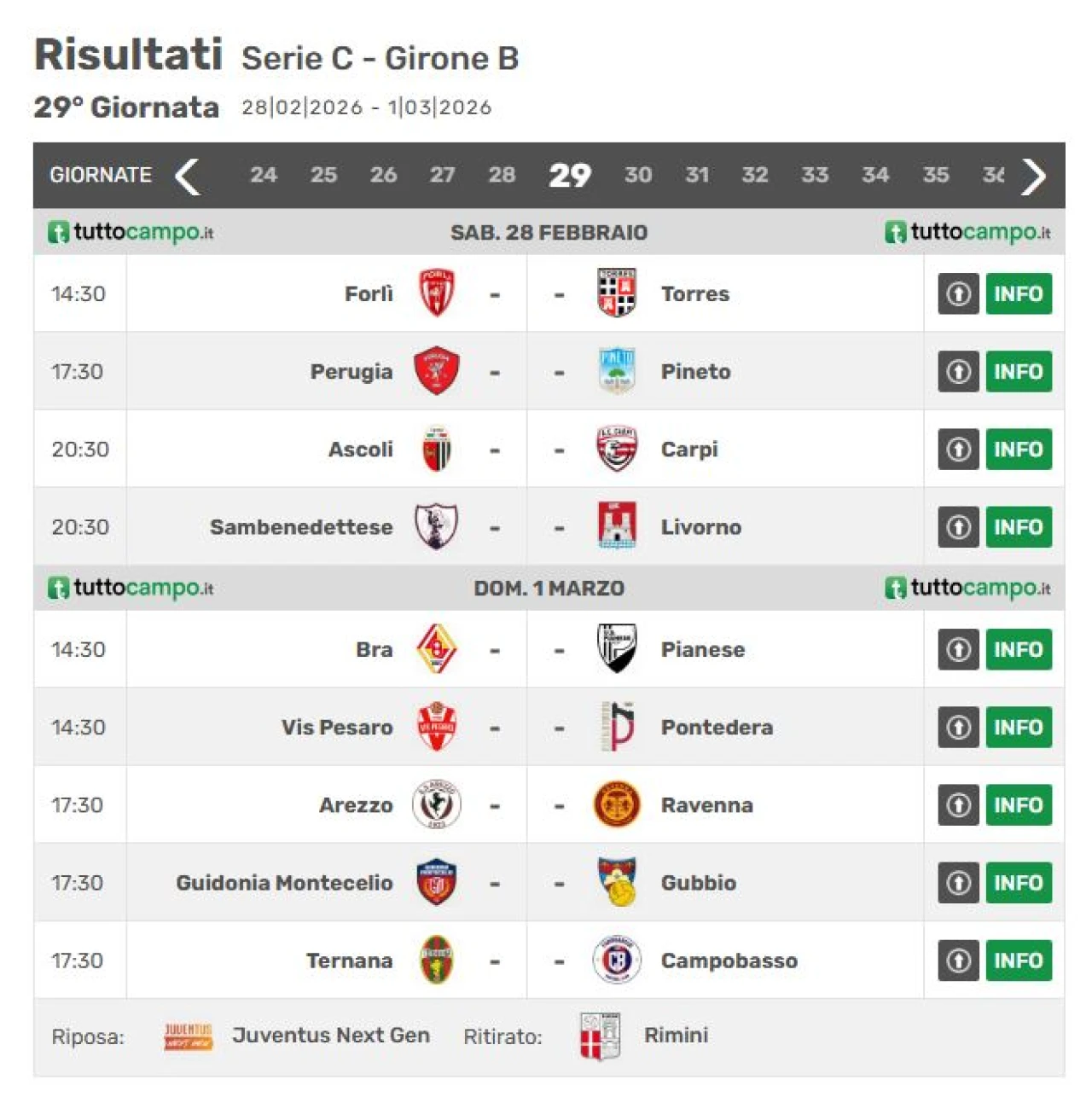The width and height of the screenshot is (1092, 1097).
Task: Click the Ravenna round crest
Action: coord(617,804)
